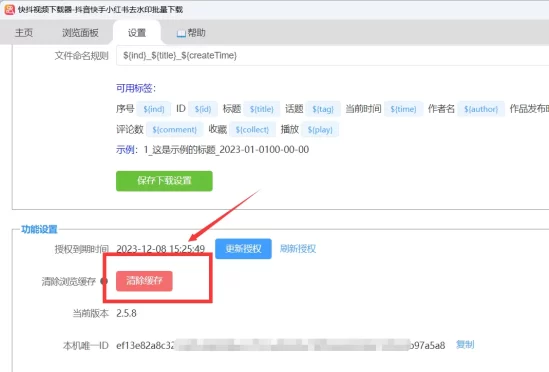The image size is (549, 372).
Task: Click the book icon beside 帮助
Action: 181,34
